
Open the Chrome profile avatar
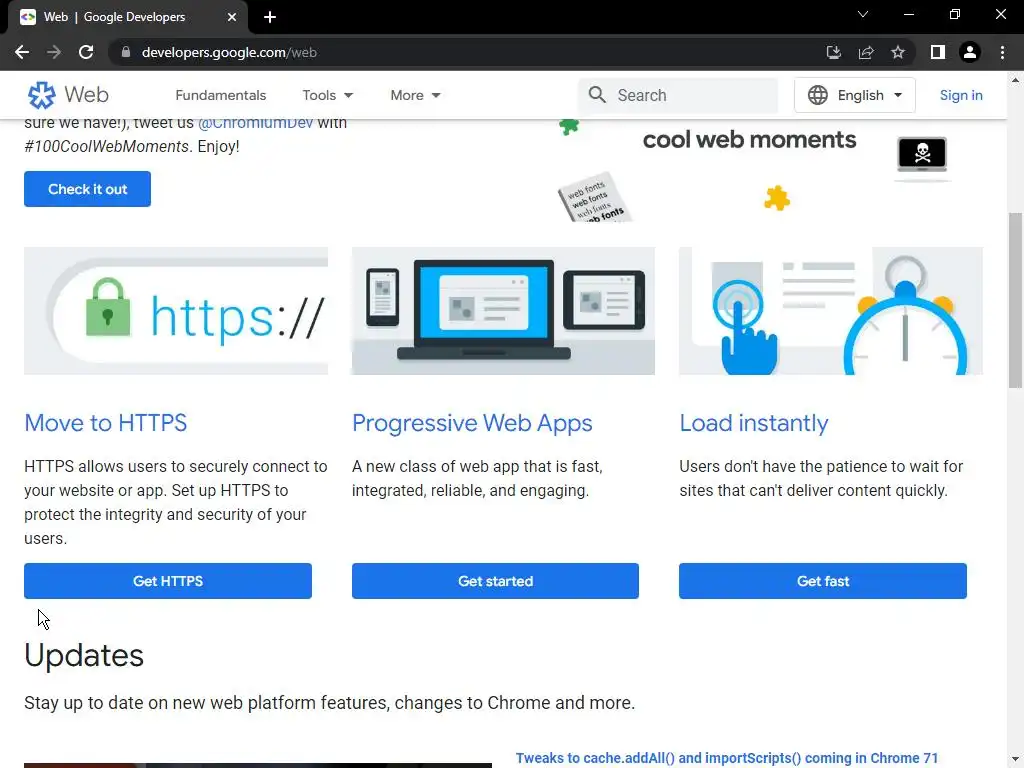[x=970, y=52]
